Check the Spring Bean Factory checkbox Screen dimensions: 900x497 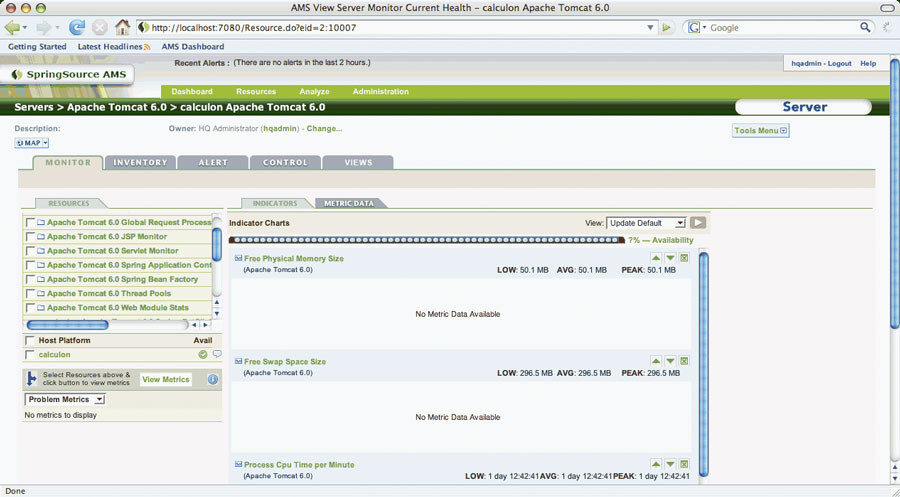pyautogui.click(x=30, y=279)
